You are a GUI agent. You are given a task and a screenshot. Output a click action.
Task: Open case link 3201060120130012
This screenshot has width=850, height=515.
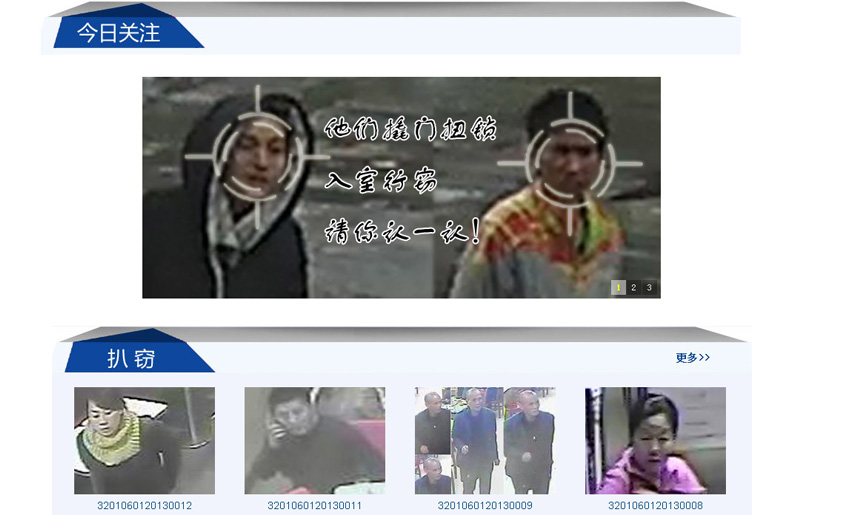coord(144,506)
